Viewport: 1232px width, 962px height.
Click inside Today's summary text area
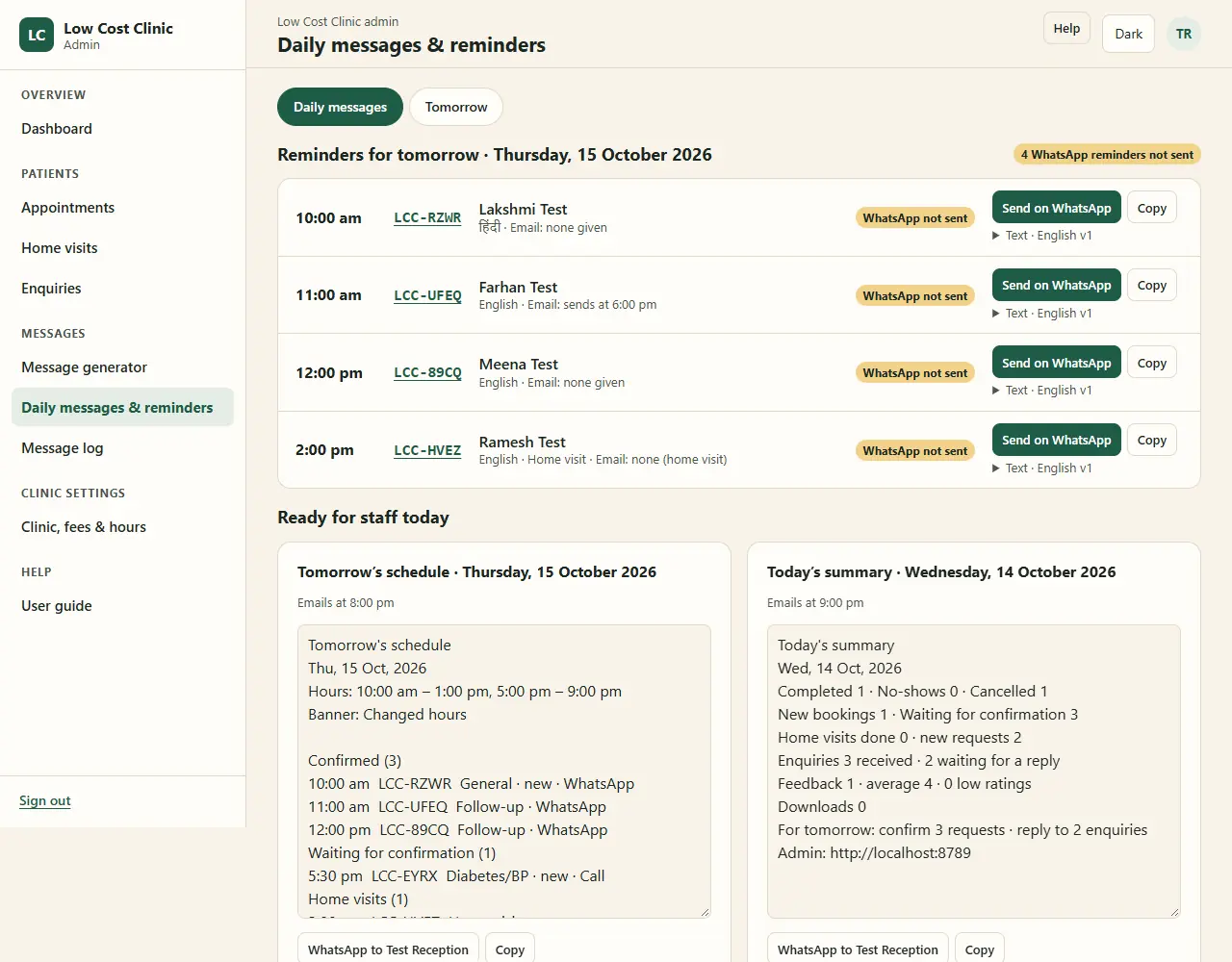pos(974,772)
